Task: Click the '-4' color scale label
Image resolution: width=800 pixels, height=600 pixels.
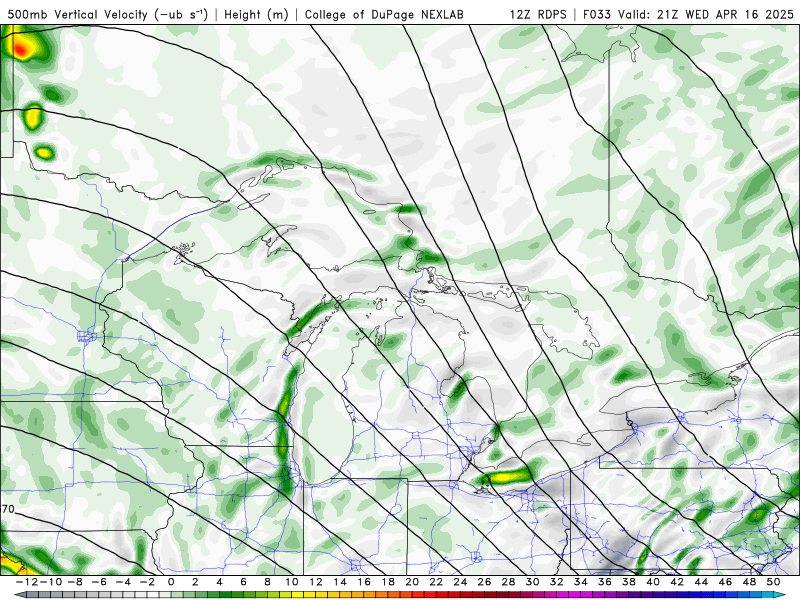Action: click(123, 582)
